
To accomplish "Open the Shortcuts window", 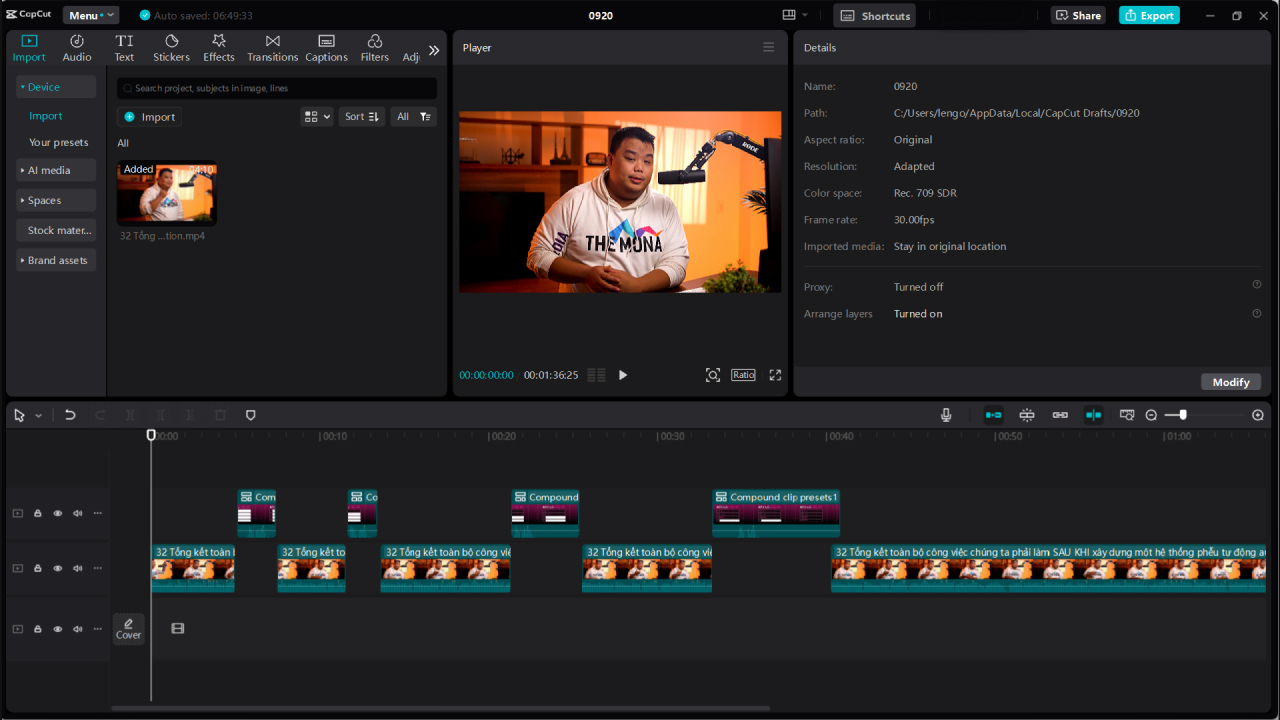I will [875, 15].
